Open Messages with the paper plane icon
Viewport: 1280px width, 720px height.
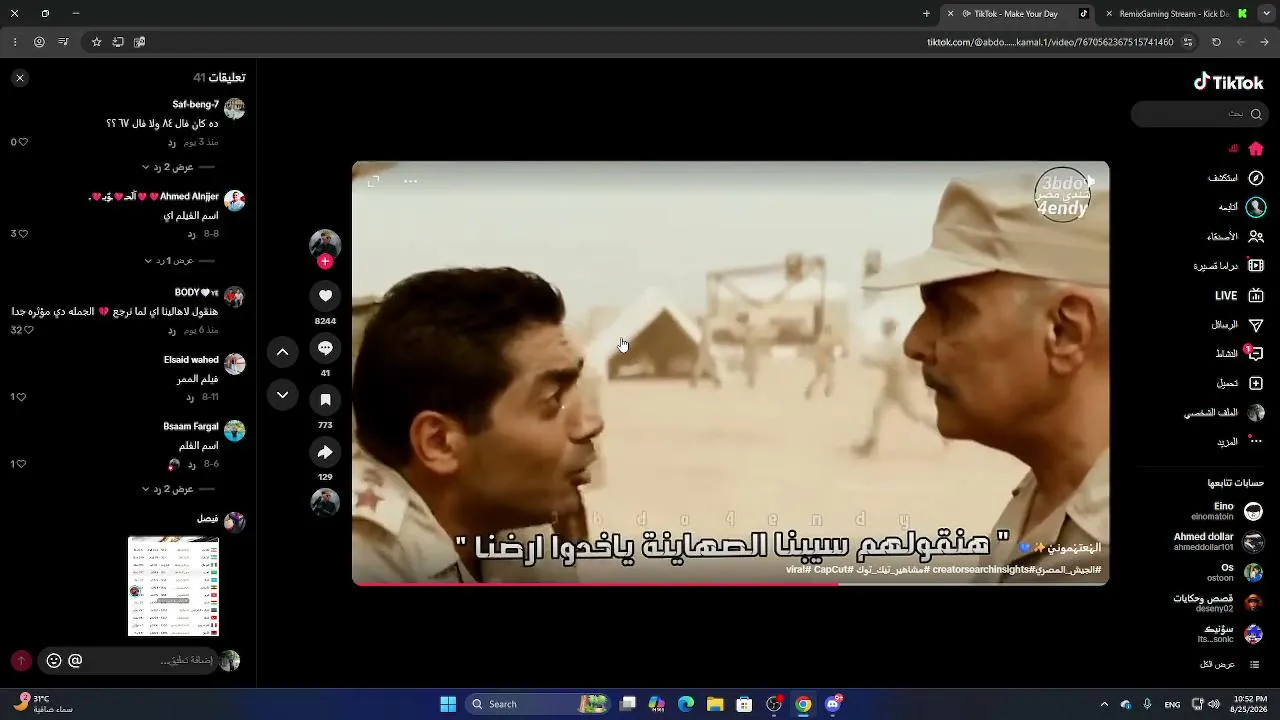point(1256,325)
